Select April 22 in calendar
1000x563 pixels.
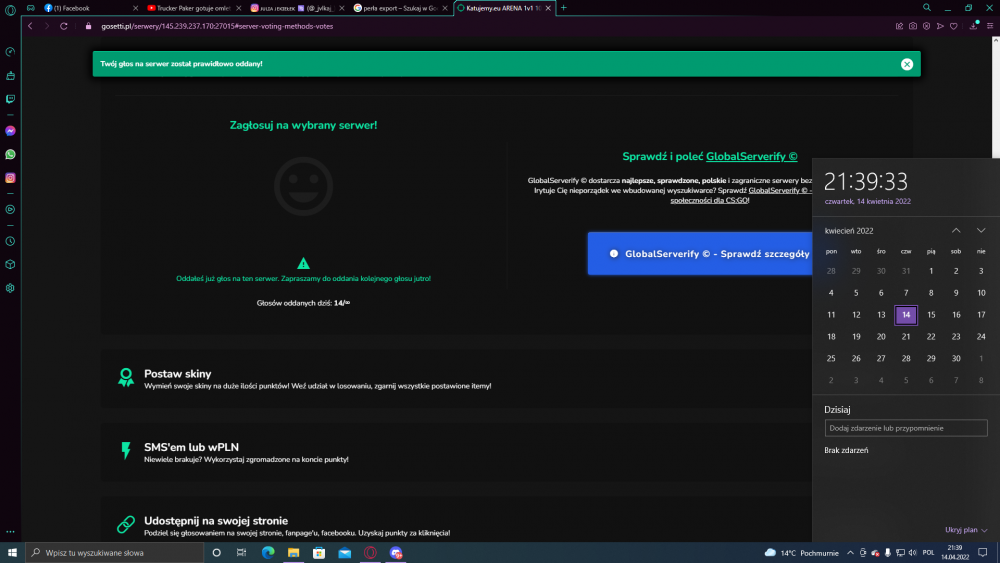931,337
